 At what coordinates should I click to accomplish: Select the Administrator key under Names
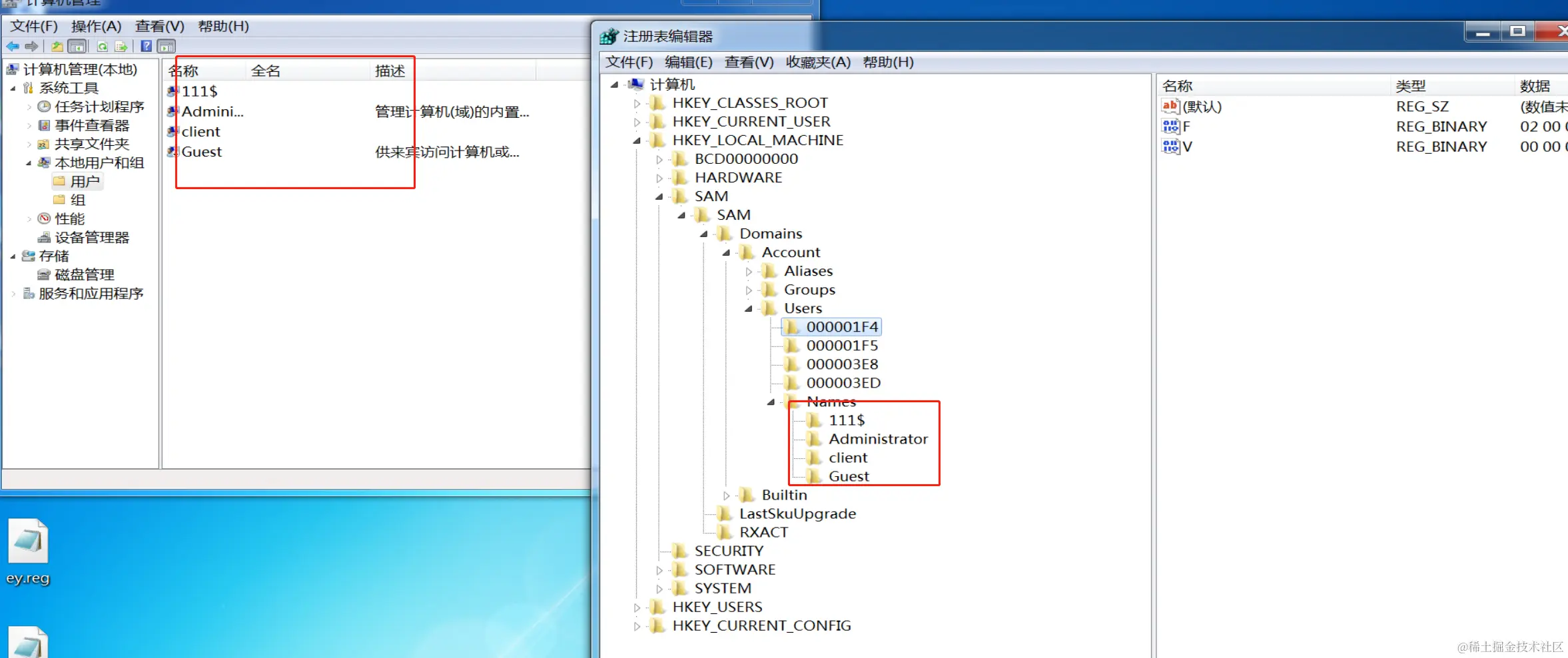tap(868, 439)
